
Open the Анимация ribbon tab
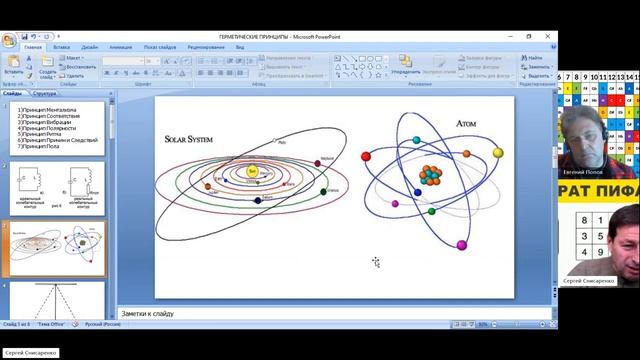121,47
